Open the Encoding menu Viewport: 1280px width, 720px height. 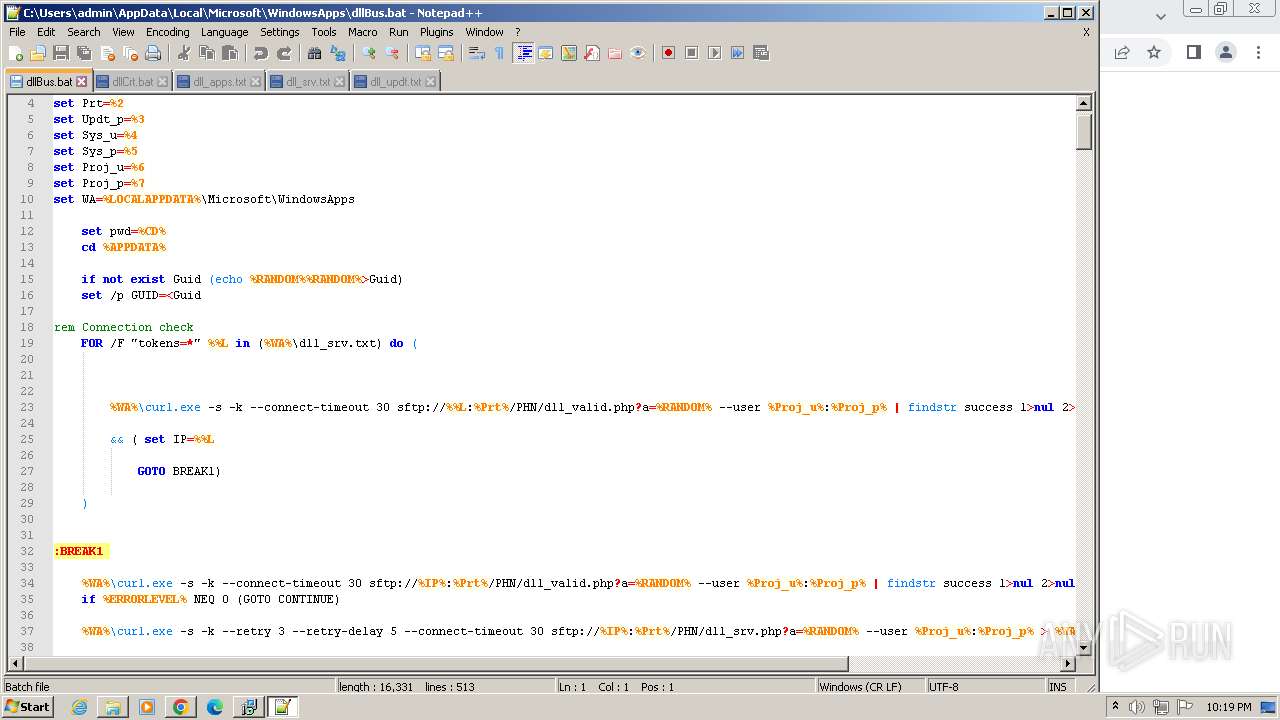167,32
